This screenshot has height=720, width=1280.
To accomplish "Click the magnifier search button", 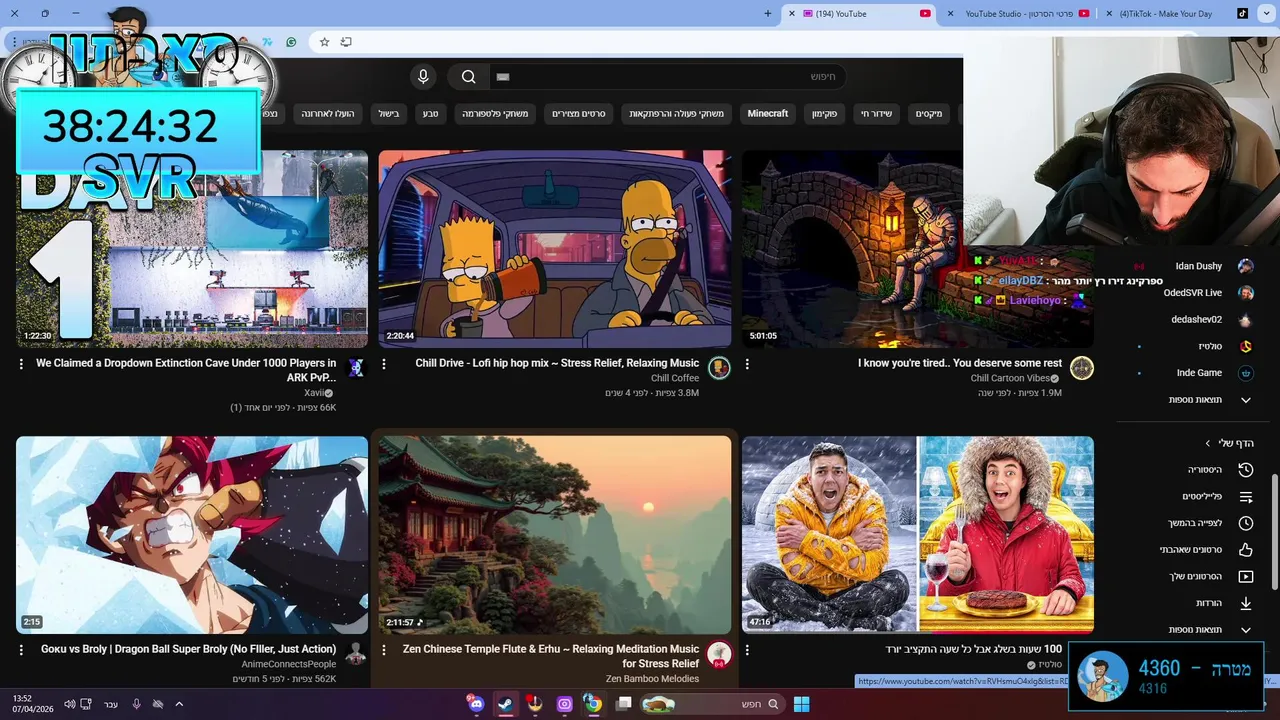I will click(468, 77).
